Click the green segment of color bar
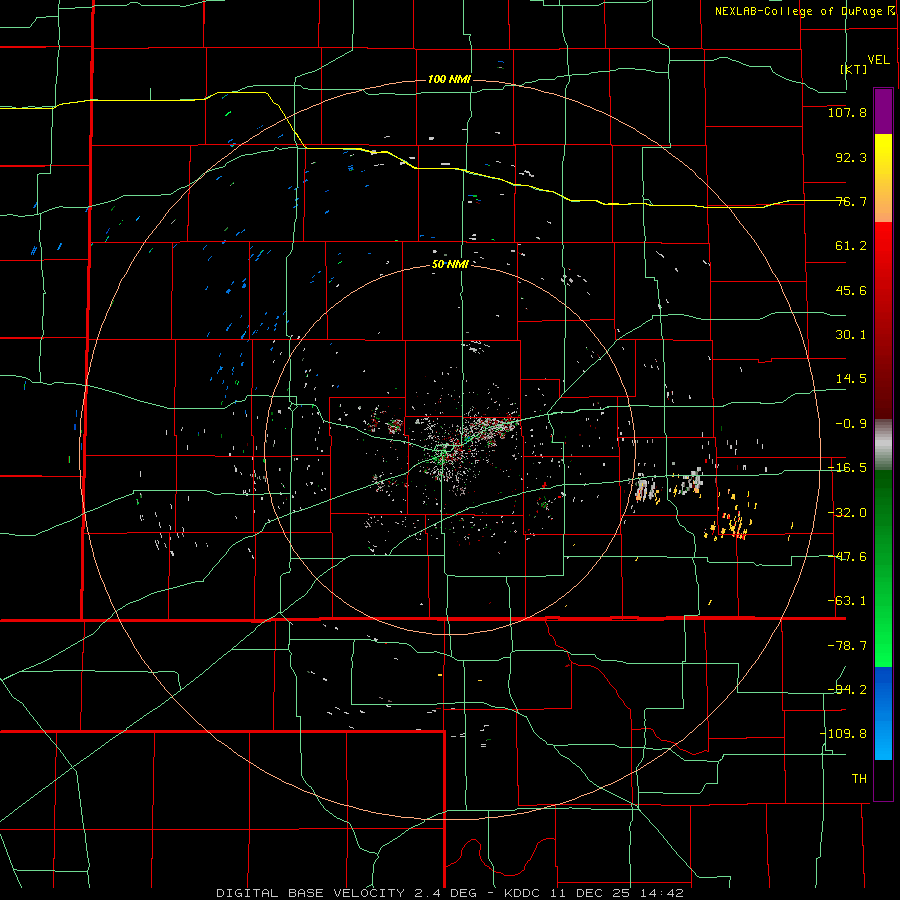Viewport: 900px width, 900px height. (x=883, y=568)
